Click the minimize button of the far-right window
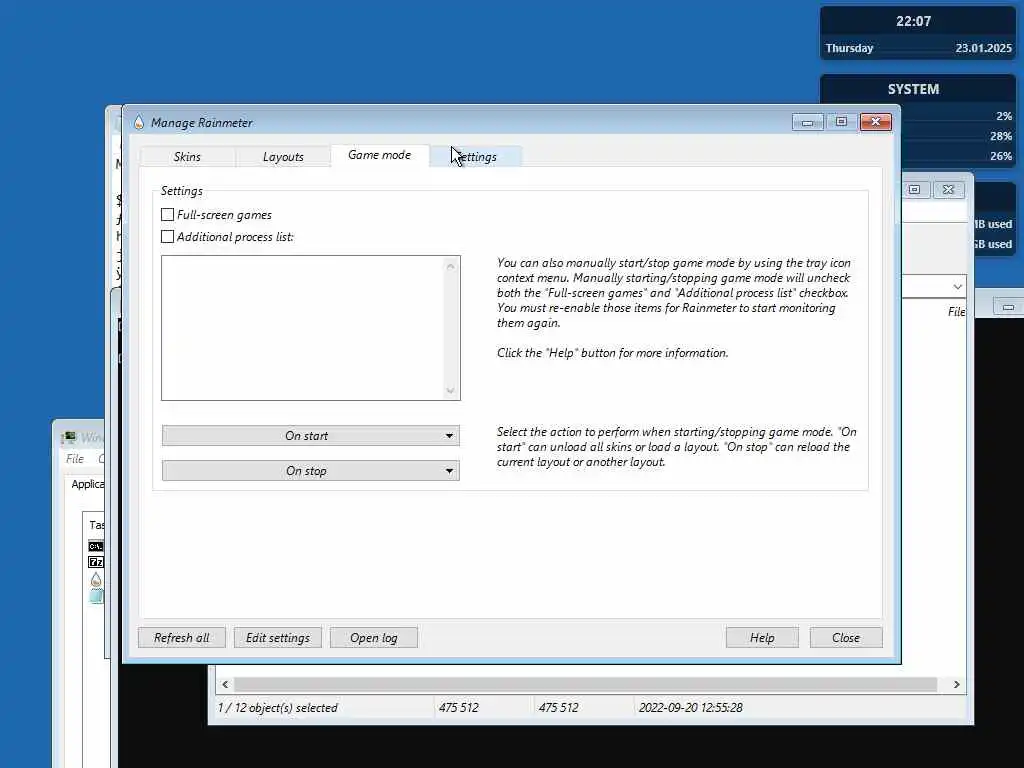1024x768 pixels. coord(1008,307)
